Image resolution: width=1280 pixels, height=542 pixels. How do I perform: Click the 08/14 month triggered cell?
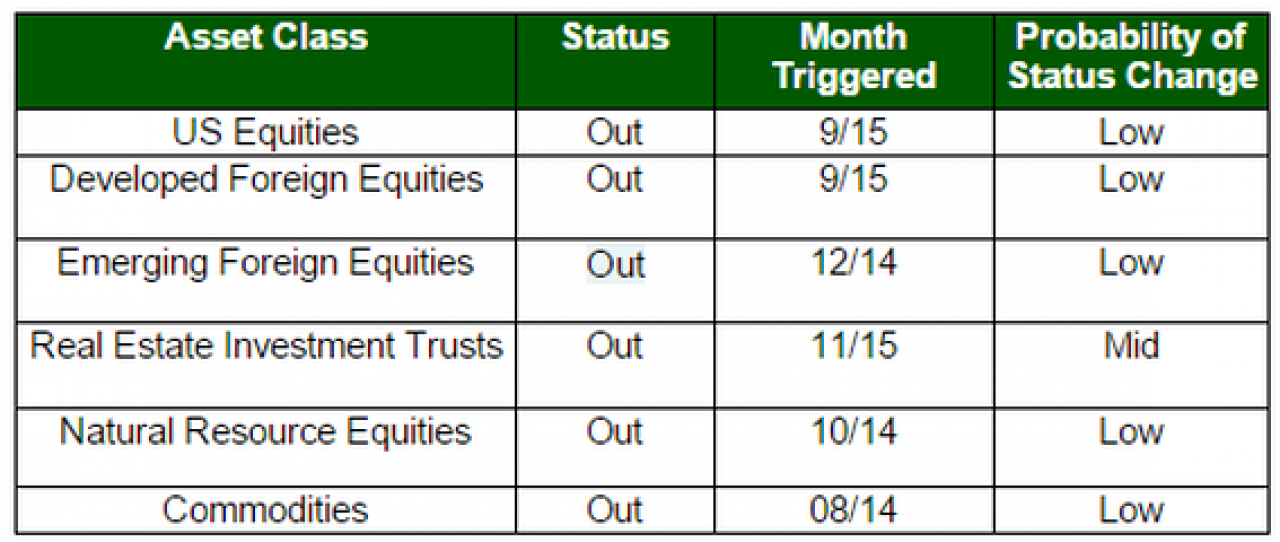point(854,510)
